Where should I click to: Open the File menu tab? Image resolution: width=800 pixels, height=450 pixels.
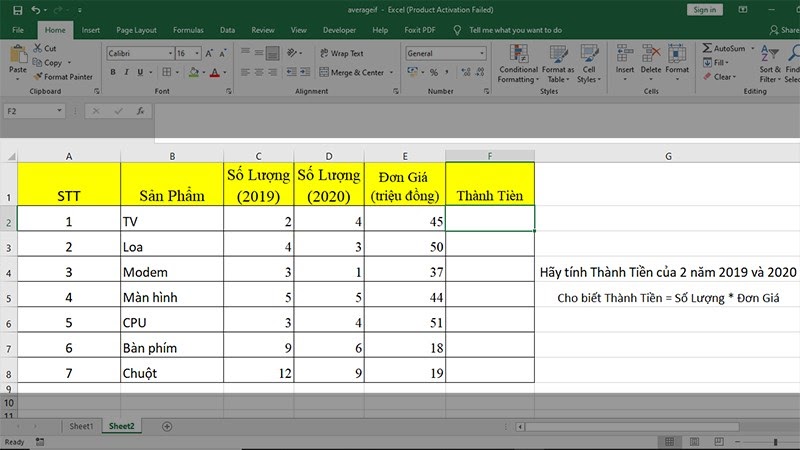pos(18,30)
